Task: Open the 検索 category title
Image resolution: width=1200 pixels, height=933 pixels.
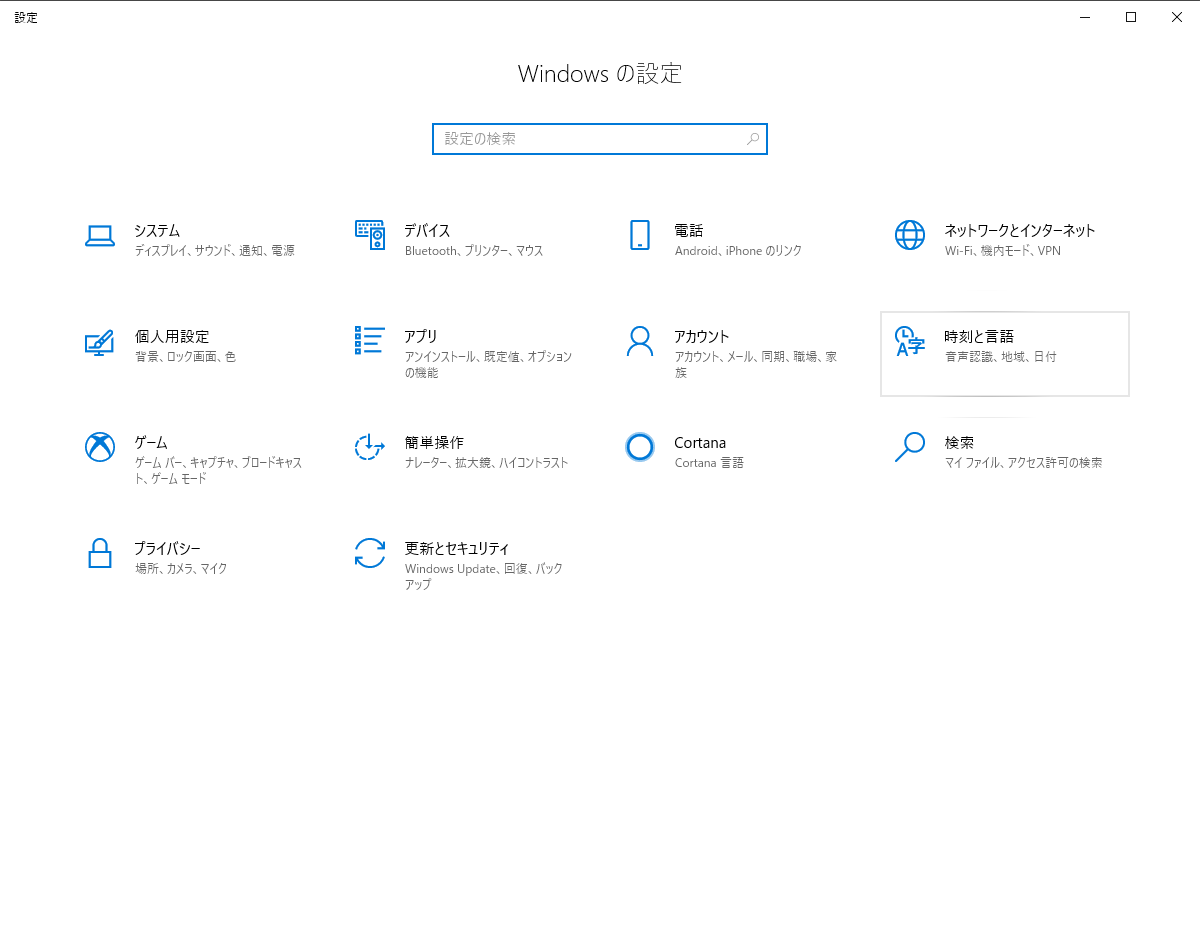Action: pyautogui.click(x=959, y=442)
